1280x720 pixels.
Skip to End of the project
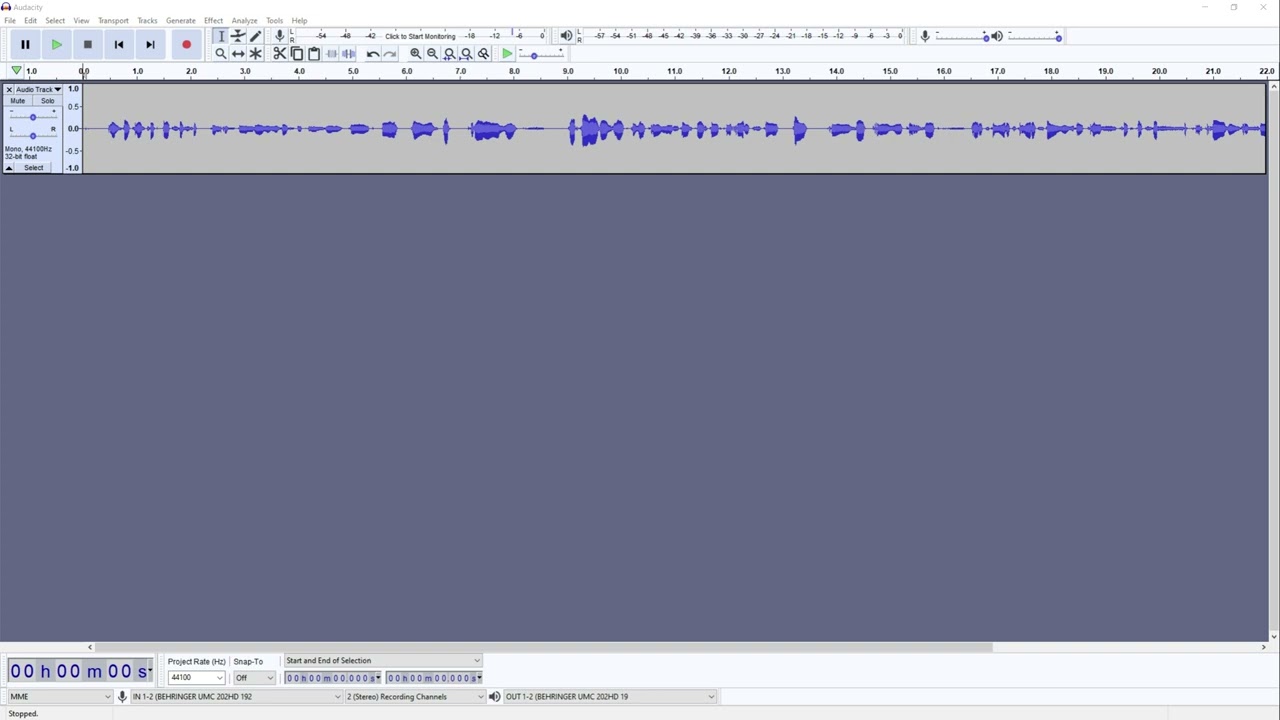(149, 44)
